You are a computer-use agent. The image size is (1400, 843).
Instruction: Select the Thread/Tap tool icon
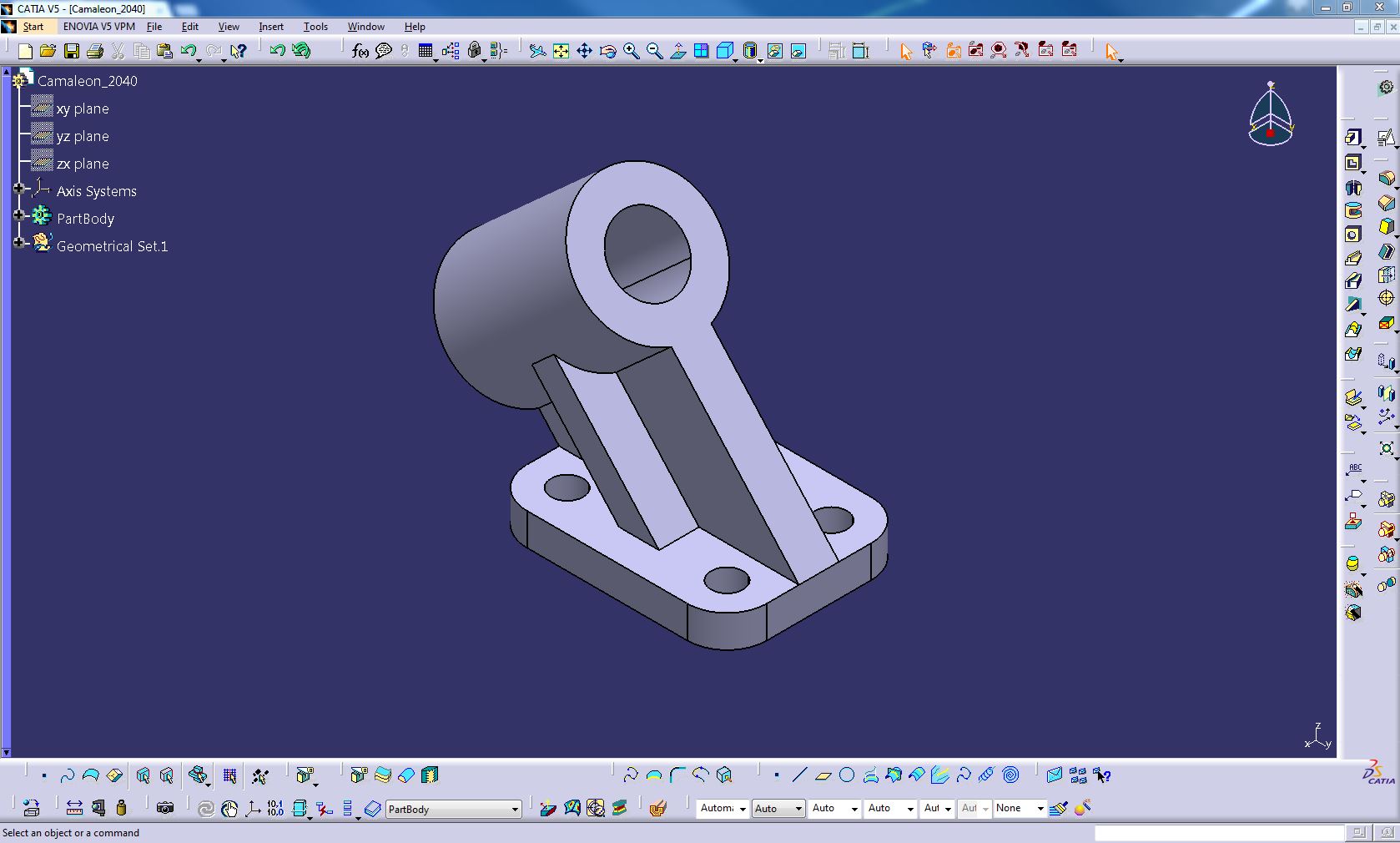coord(1386,299)
